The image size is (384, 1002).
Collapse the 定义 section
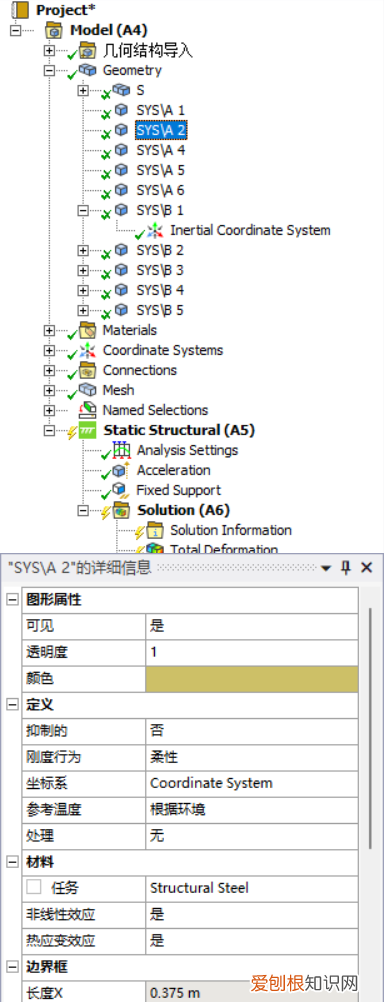[12, 704]
